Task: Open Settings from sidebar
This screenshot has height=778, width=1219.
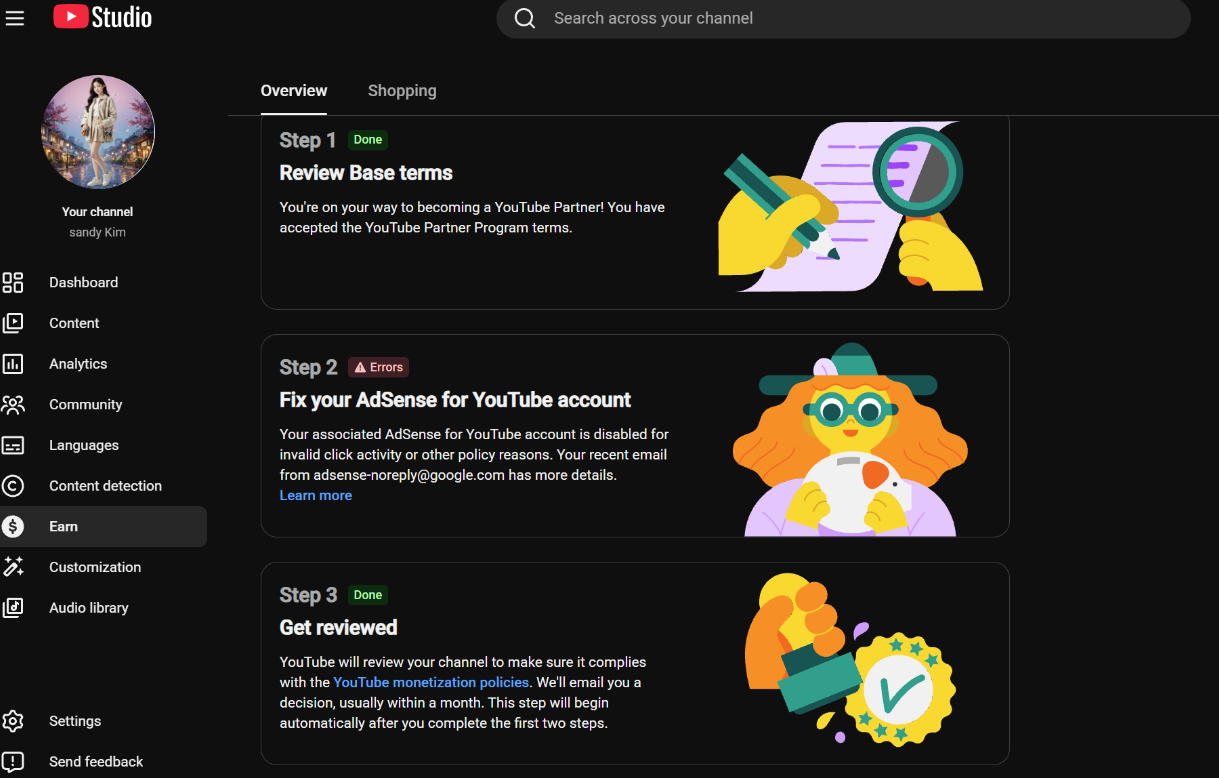Action: [104, 721]
